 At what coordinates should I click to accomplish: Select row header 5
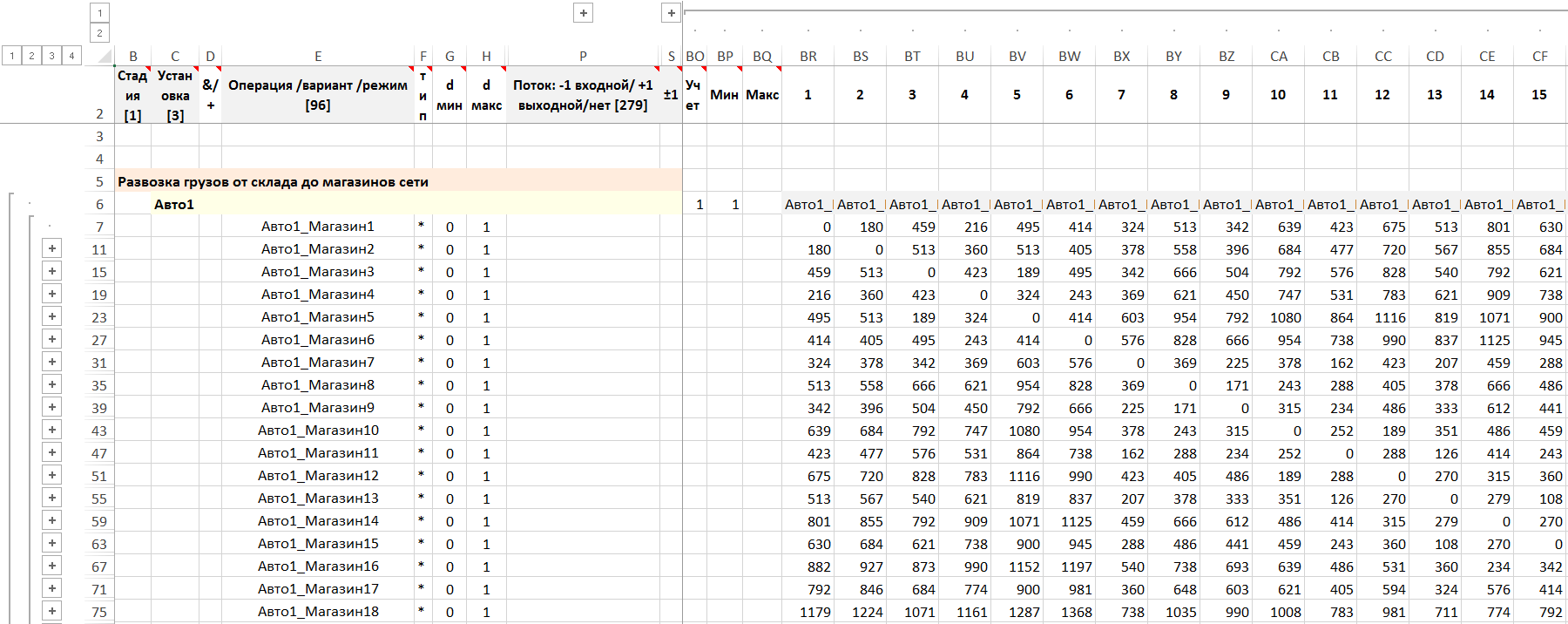(99, 182)
